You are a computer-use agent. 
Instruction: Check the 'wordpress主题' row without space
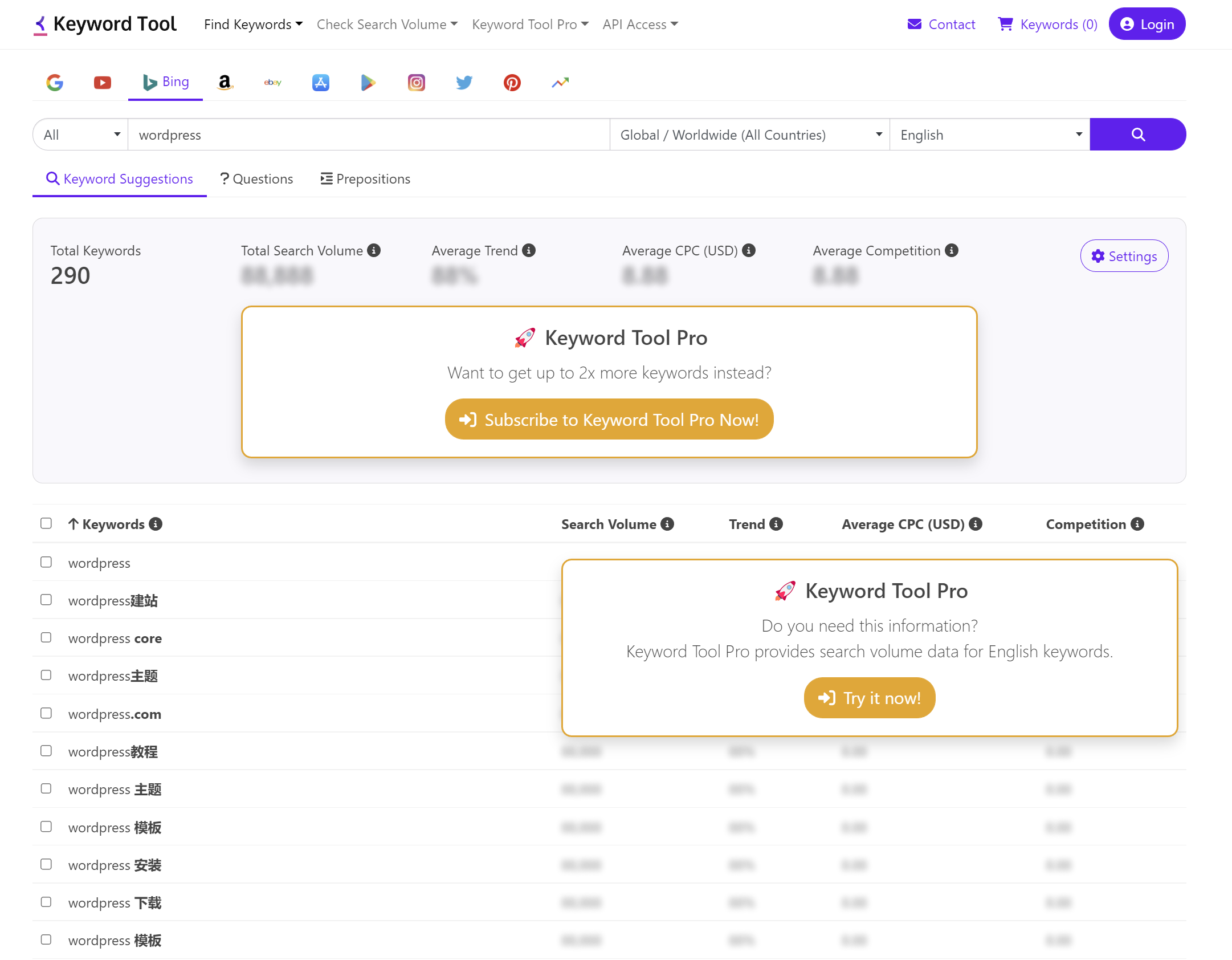click(x=46, y=675)
